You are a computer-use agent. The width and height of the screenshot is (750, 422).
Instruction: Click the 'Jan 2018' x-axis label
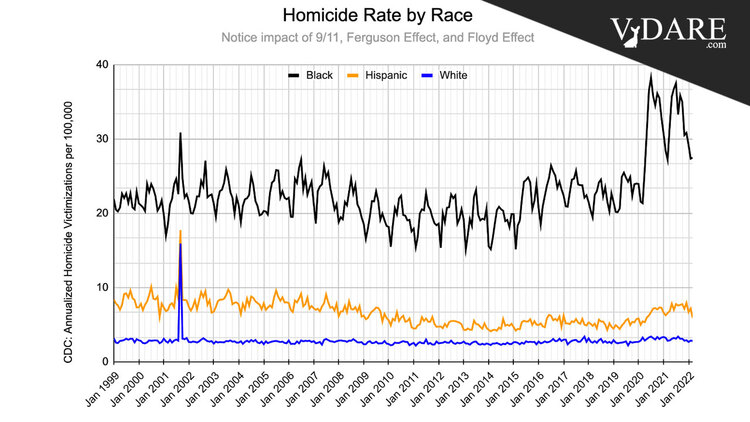[577, 388]
